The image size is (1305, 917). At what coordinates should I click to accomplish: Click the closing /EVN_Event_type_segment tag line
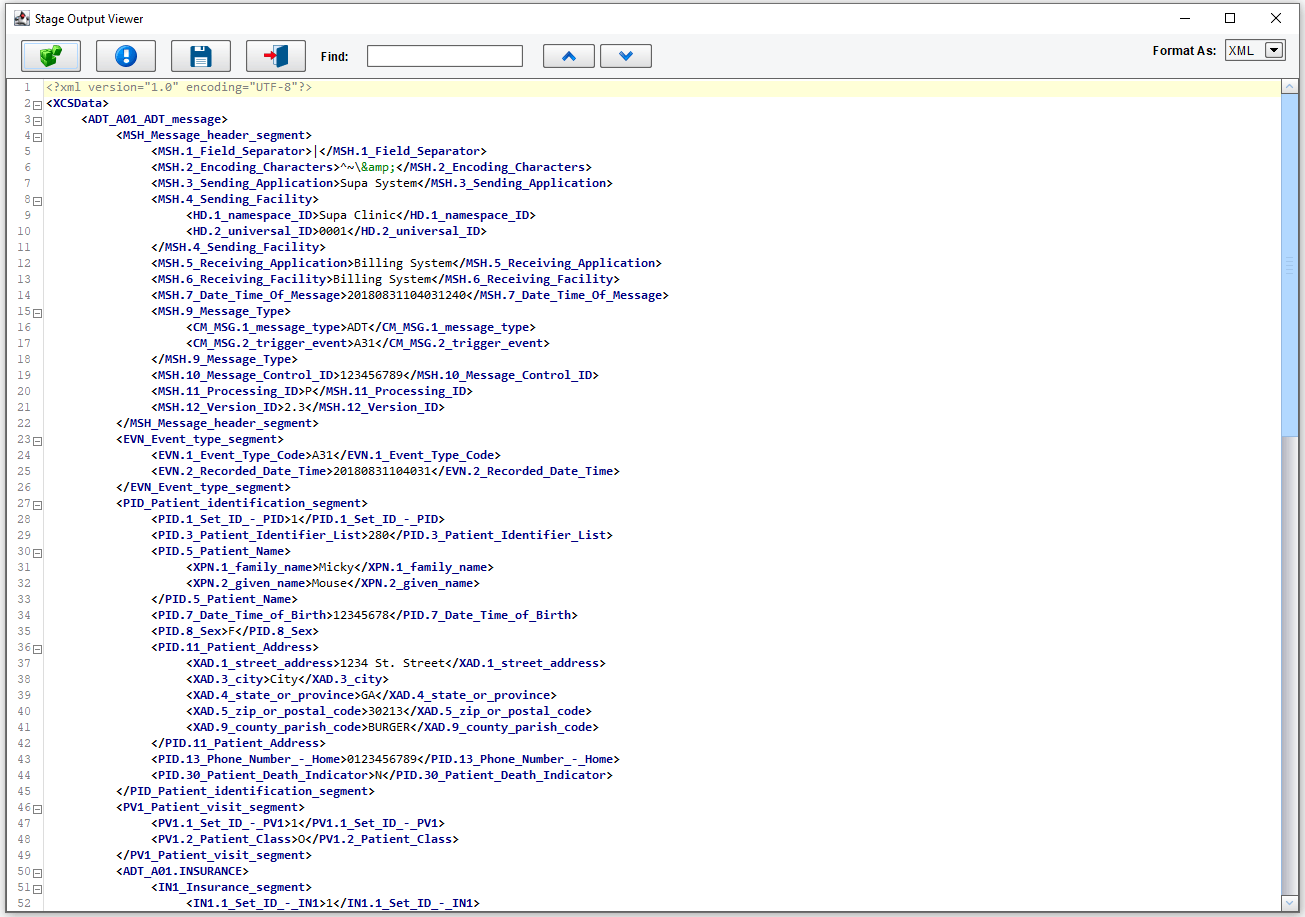203,487
